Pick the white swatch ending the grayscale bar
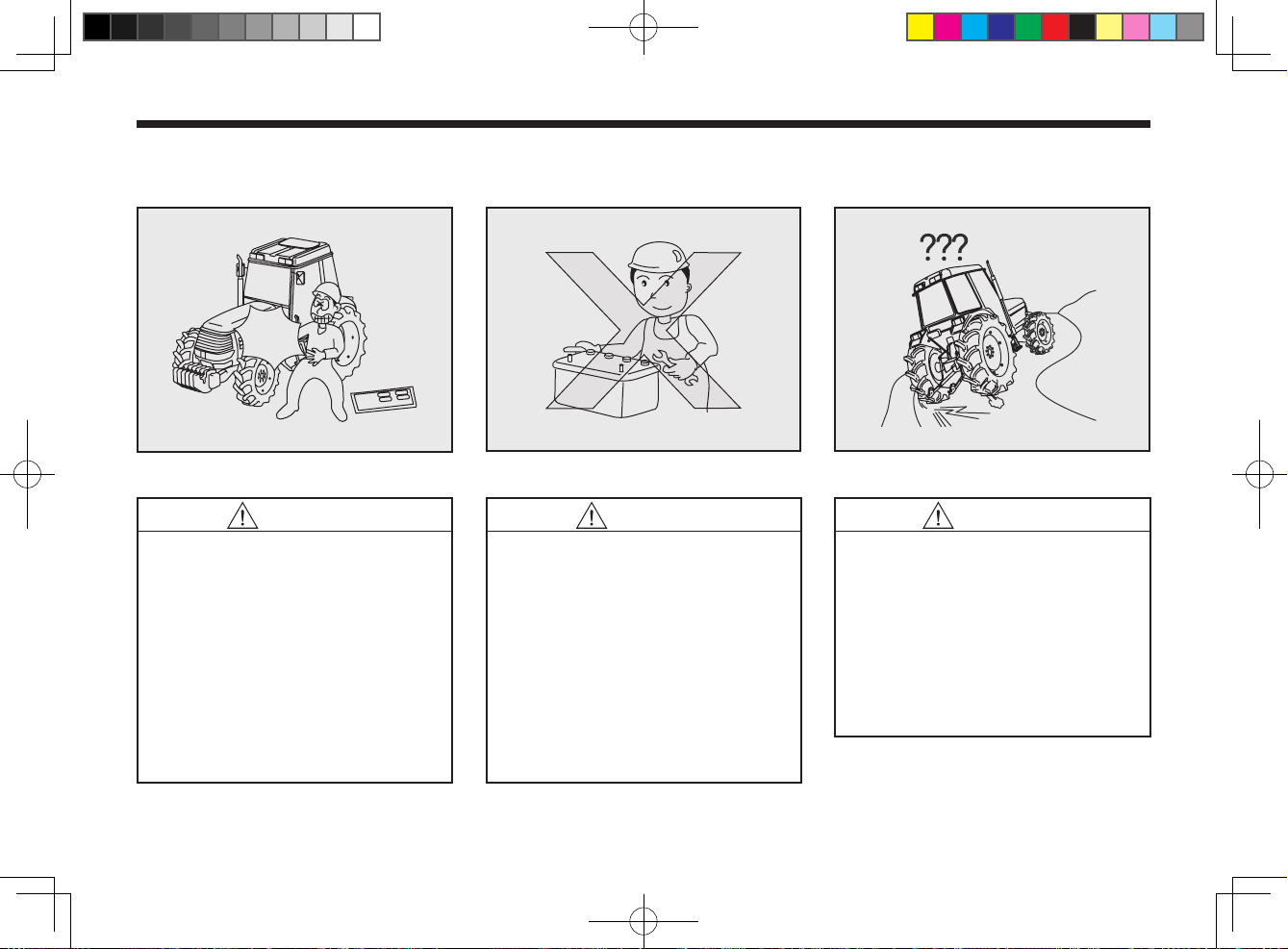The image size is (1288, 949). [366, 27]
